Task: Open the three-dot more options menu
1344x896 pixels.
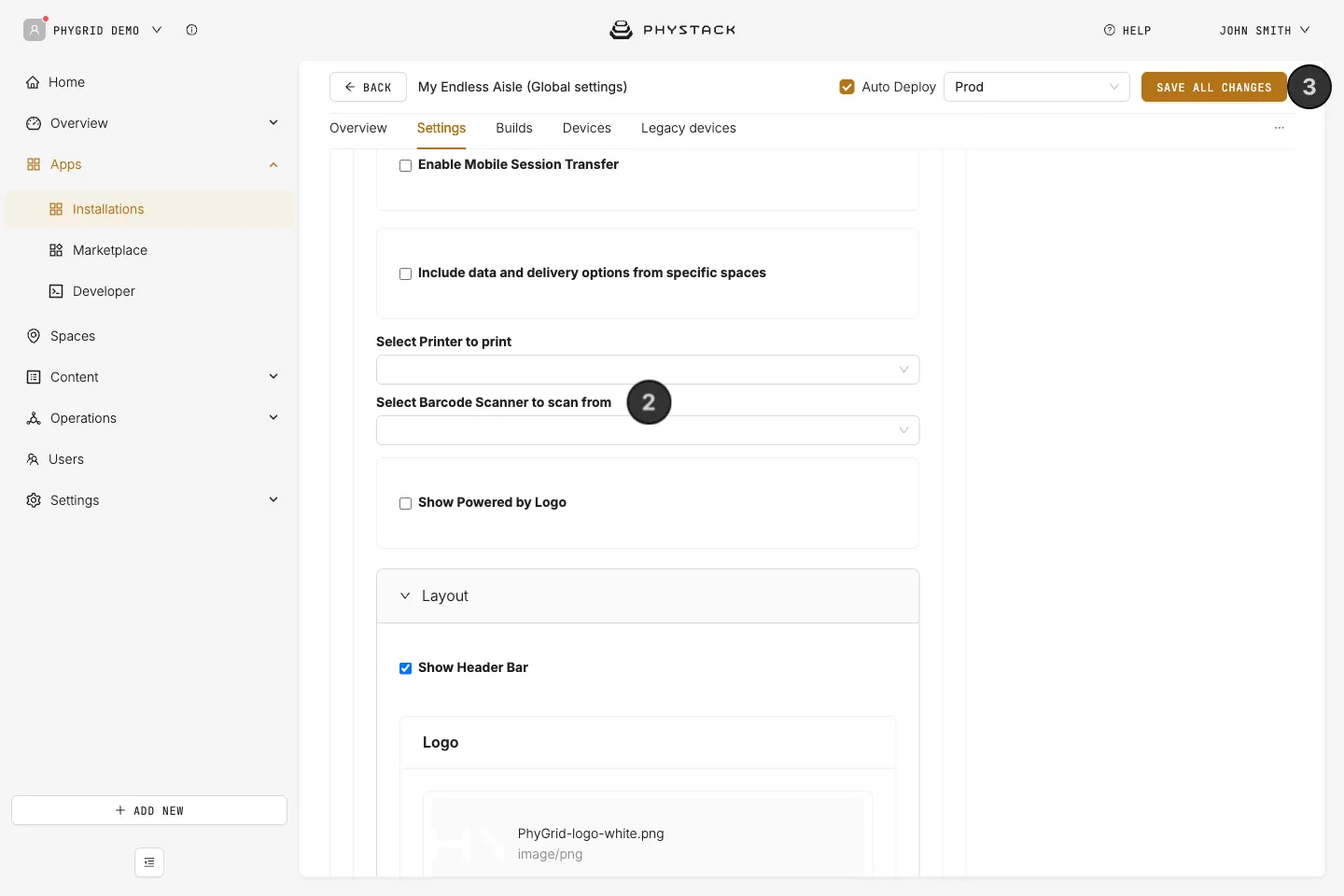Action: point(1280,128)
